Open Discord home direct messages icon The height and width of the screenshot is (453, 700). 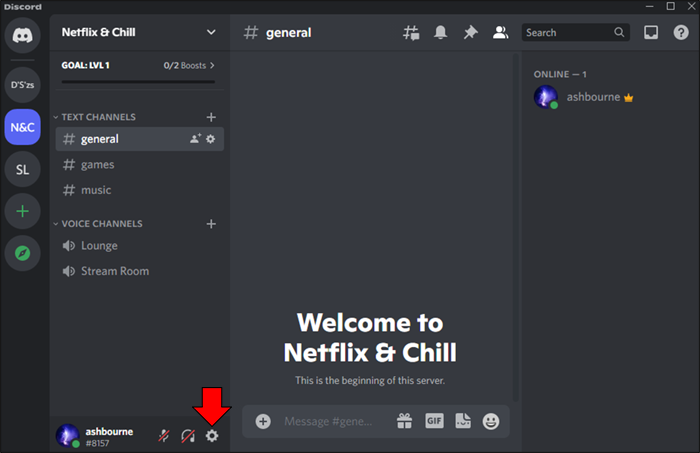click(x=22, y=35)
